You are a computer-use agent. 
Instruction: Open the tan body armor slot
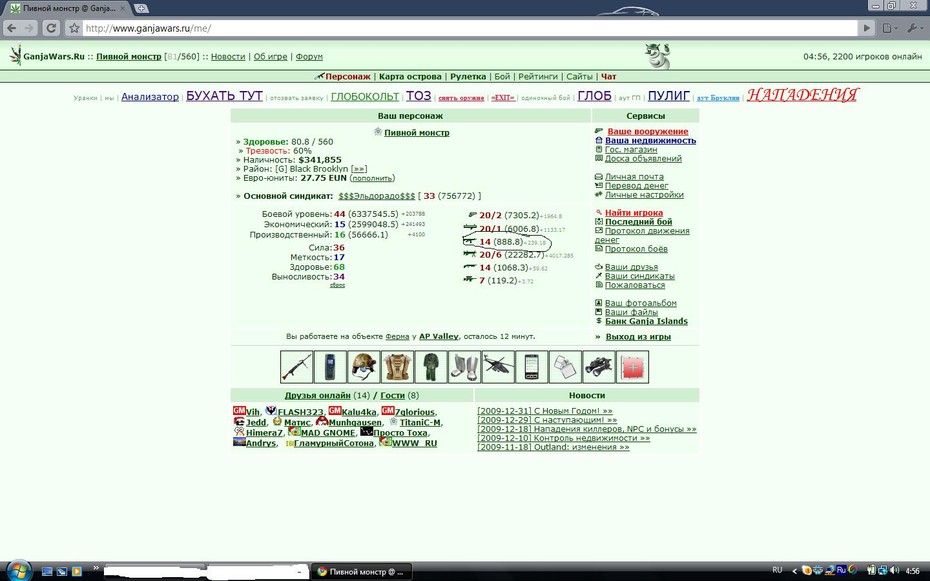(x=397, y=367)
